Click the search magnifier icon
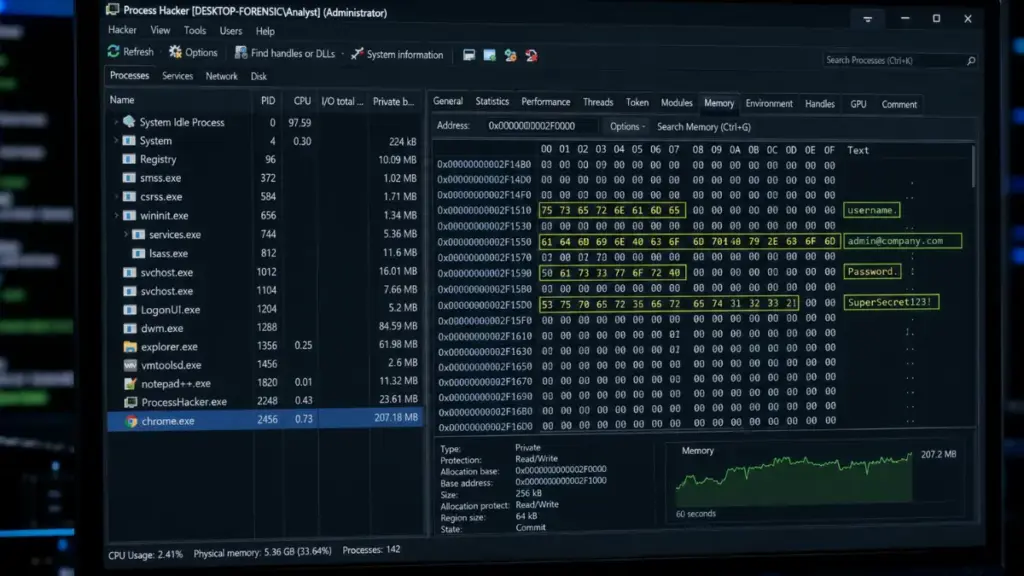The image size is (1024, 576). 971,61
